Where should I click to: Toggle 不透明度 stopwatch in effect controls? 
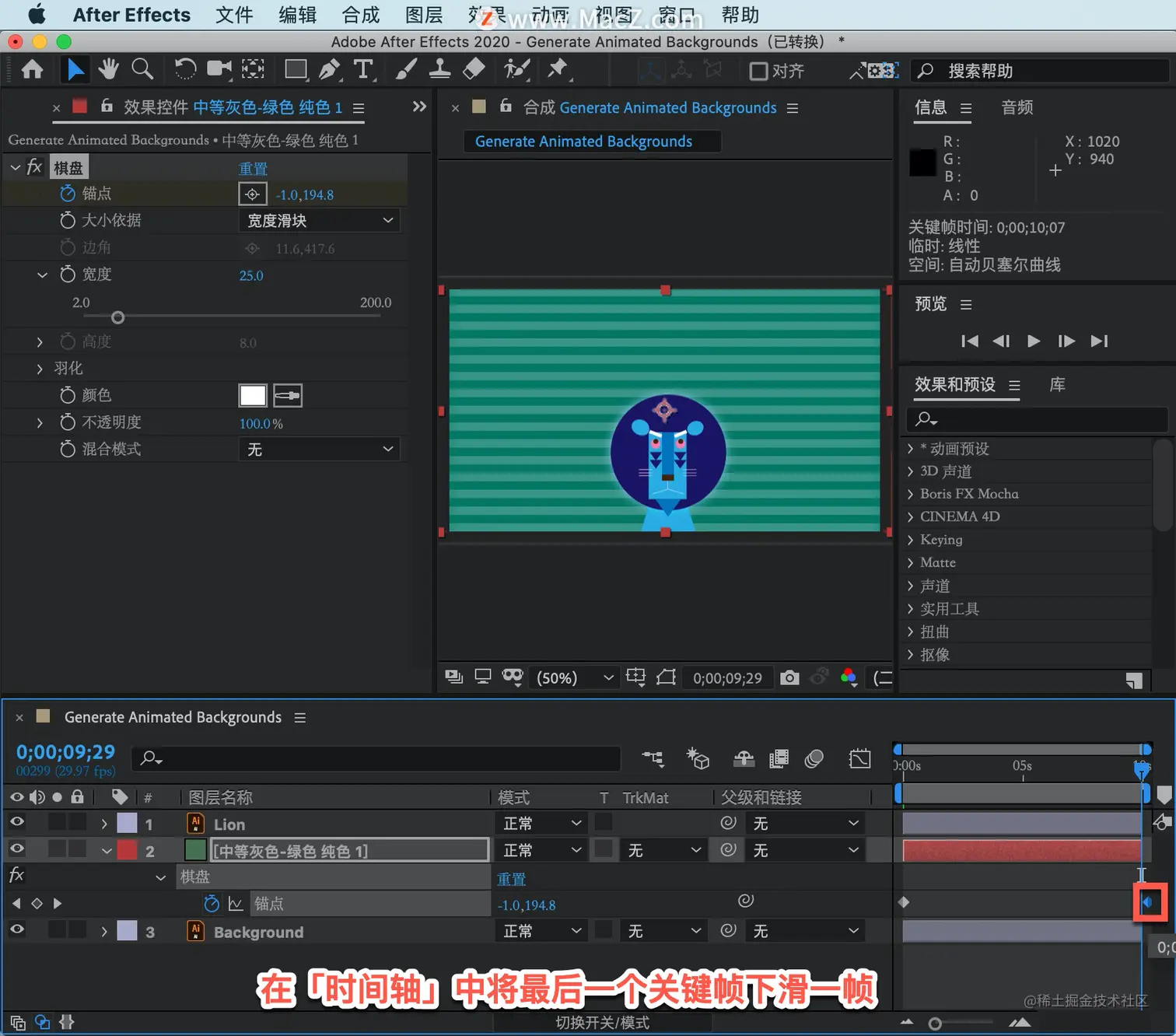(x=68, y=422)
